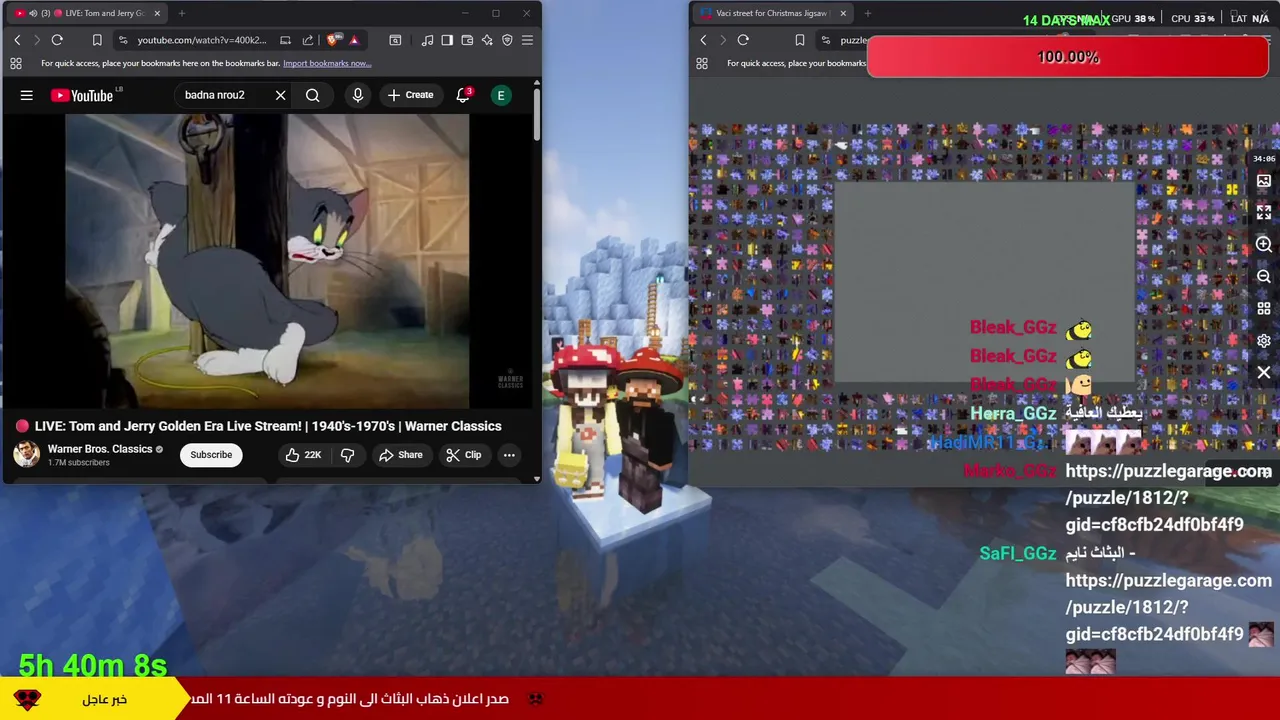
Task: Close the puzzle side toolbar with X
Action: pyautogui.click(x=1264, y=373)
